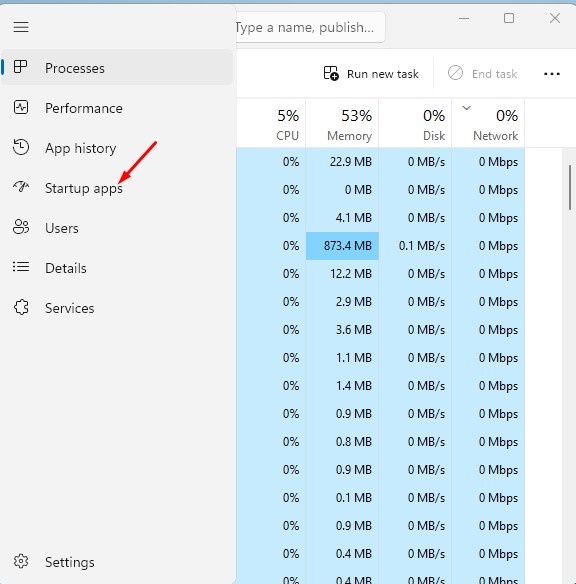
Task: Click the Services puzzle-piece icon
Action: pyautogui.click(x=21, y=307)
